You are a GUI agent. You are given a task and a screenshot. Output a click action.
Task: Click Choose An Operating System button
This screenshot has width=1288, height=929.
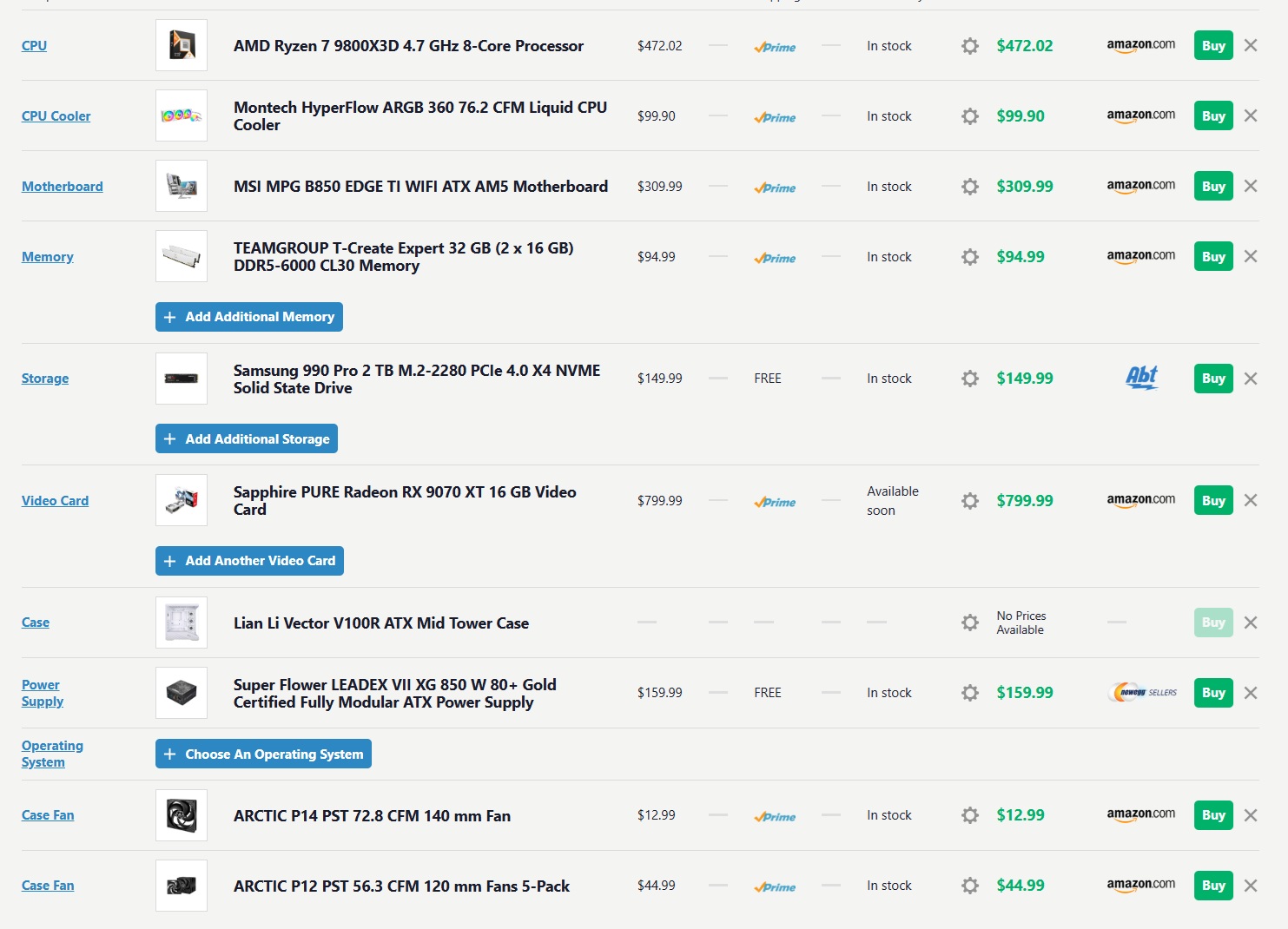[263, 754]
